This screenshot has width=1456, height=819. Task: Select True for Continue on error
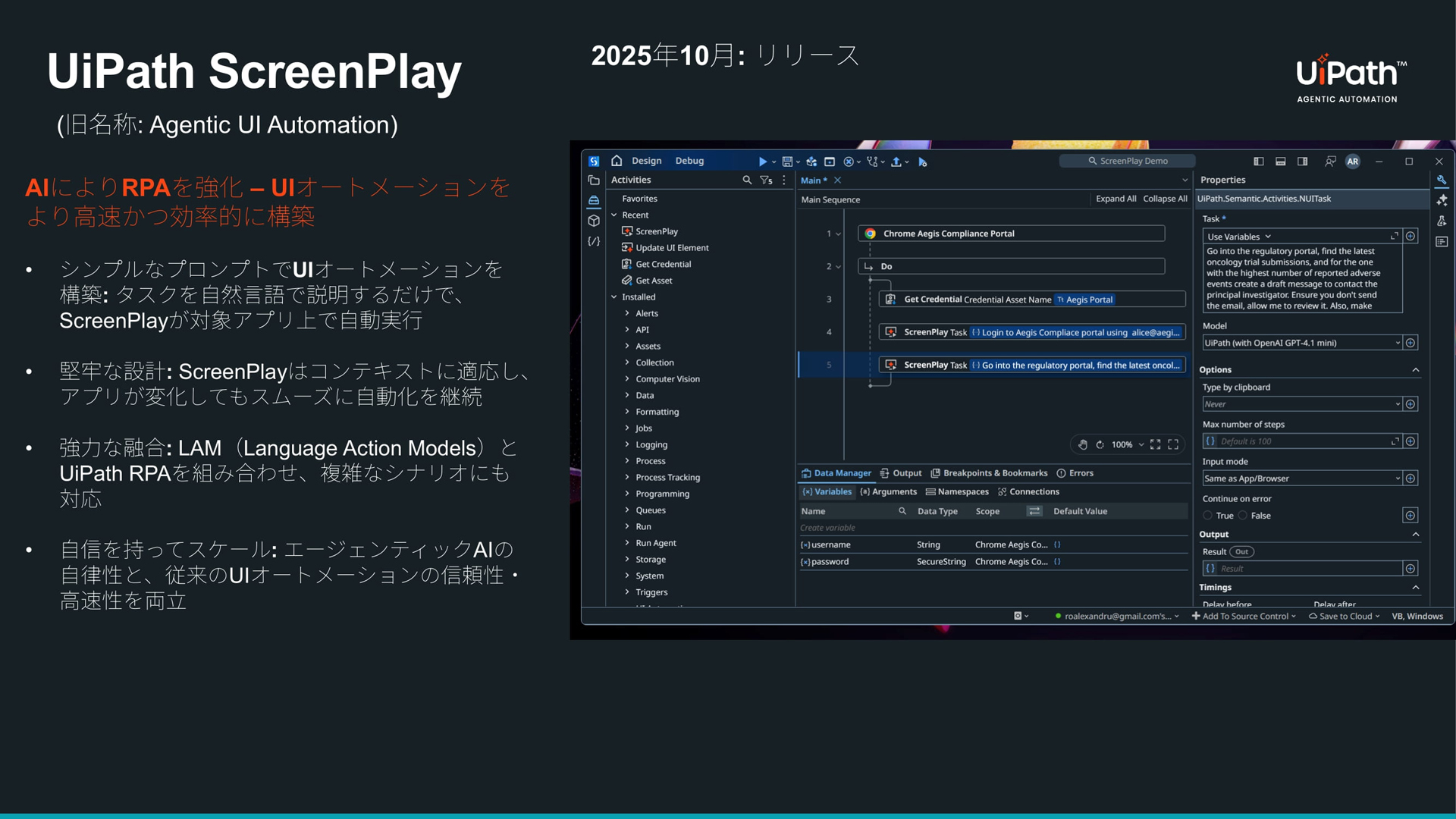[1208, 516]
